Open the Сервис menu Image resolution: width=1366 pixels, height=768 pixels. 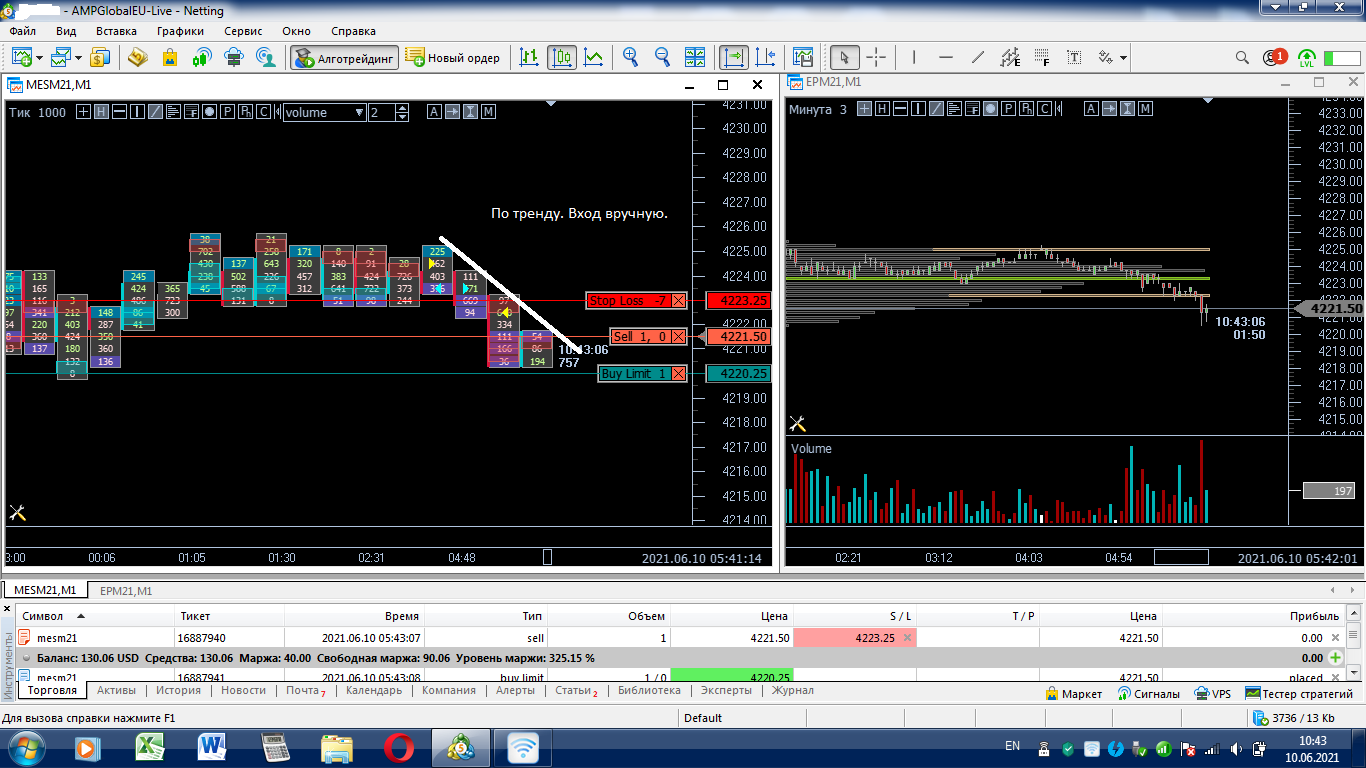pyautogui.click(x=243, y=31)
